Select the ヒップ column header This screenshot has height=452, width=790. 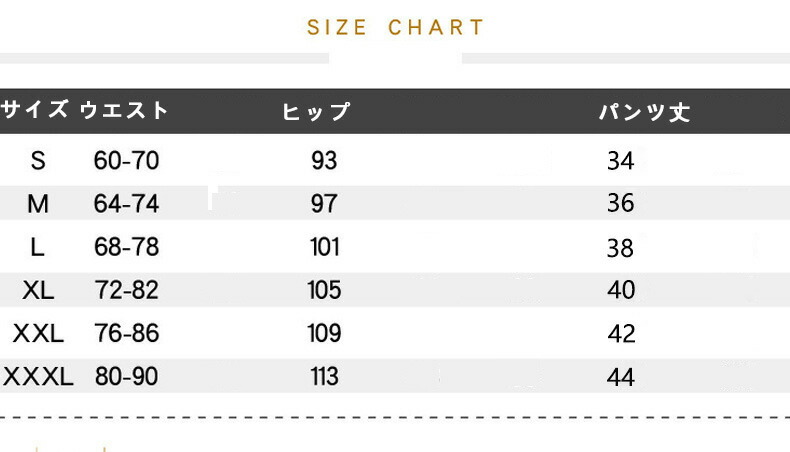(x=317, y=111)
